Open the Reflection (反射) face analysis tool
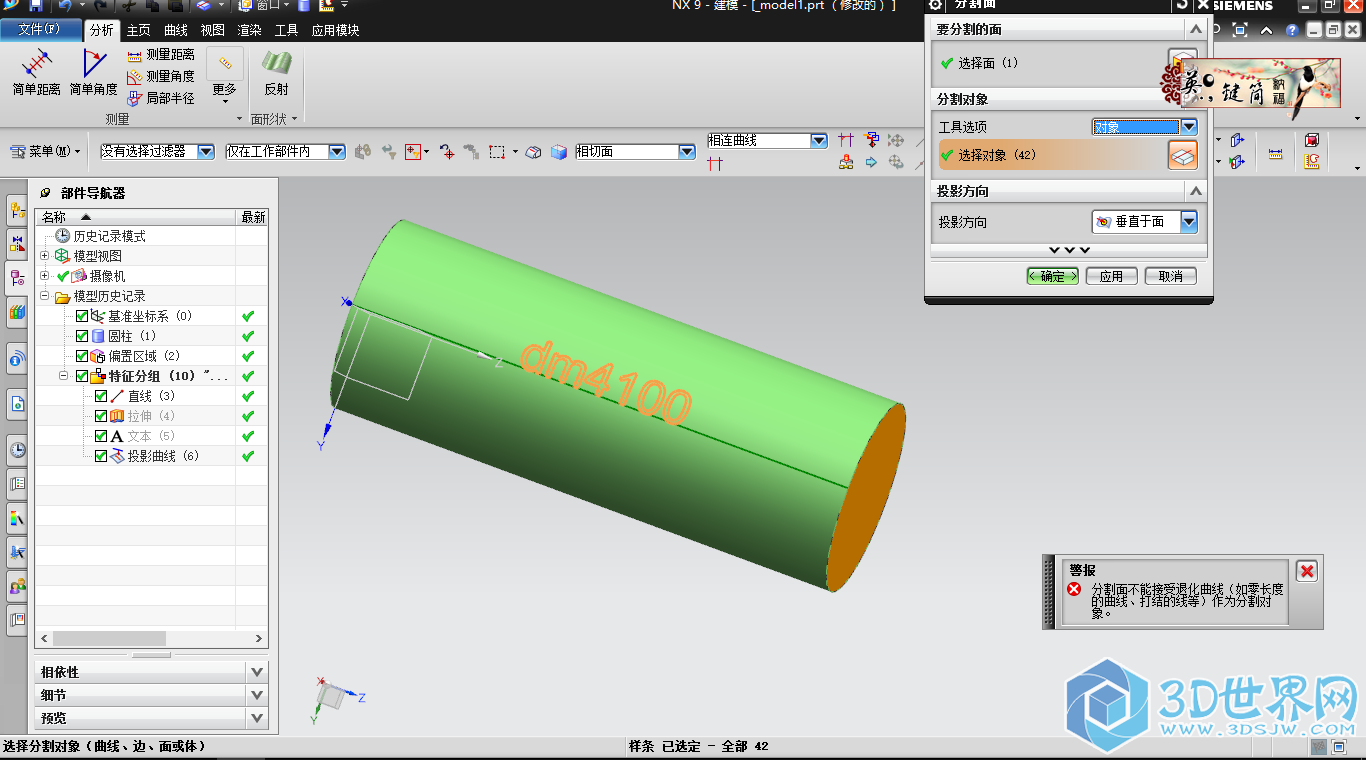This screenshot has height=760, width=1366. click(276, 73)
